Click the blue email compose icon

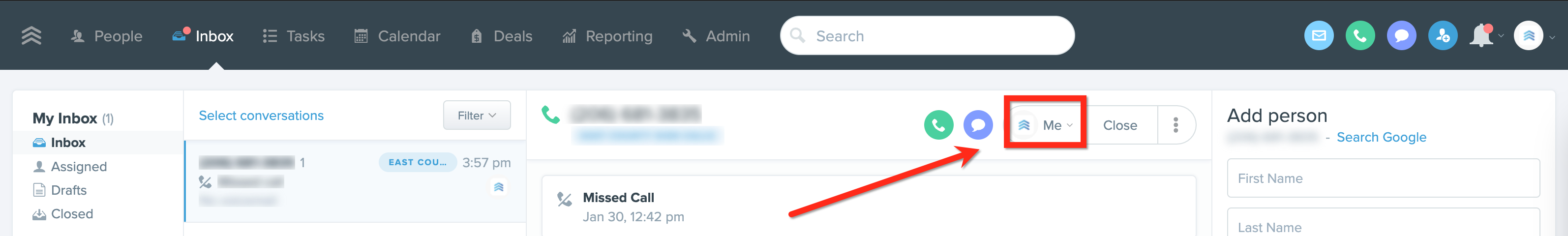[1319, 36]
